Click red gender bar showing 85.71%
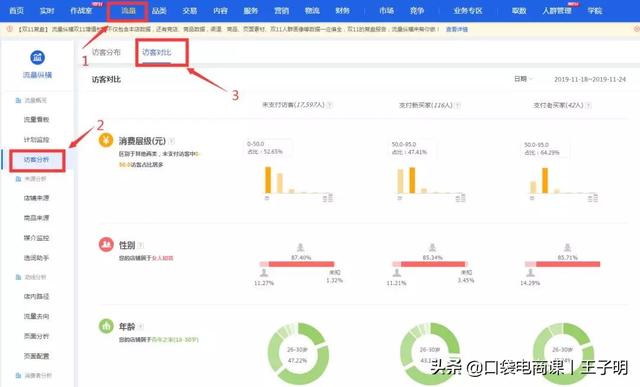 point(568,264)
